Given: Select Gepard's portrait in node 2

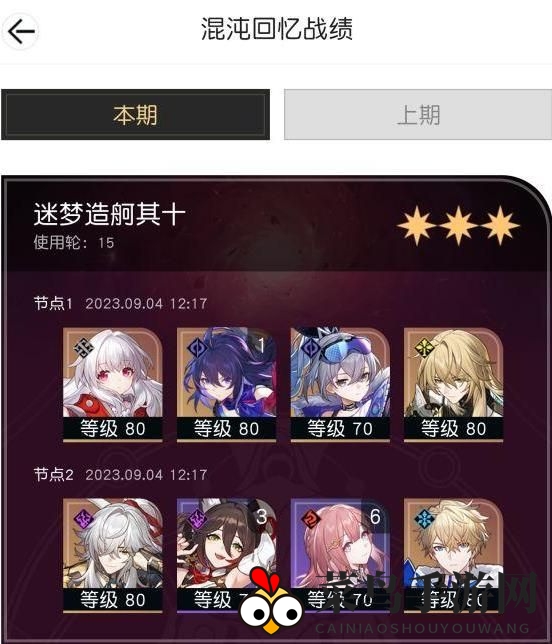Looking at the screenshot, I should [453, 556].
